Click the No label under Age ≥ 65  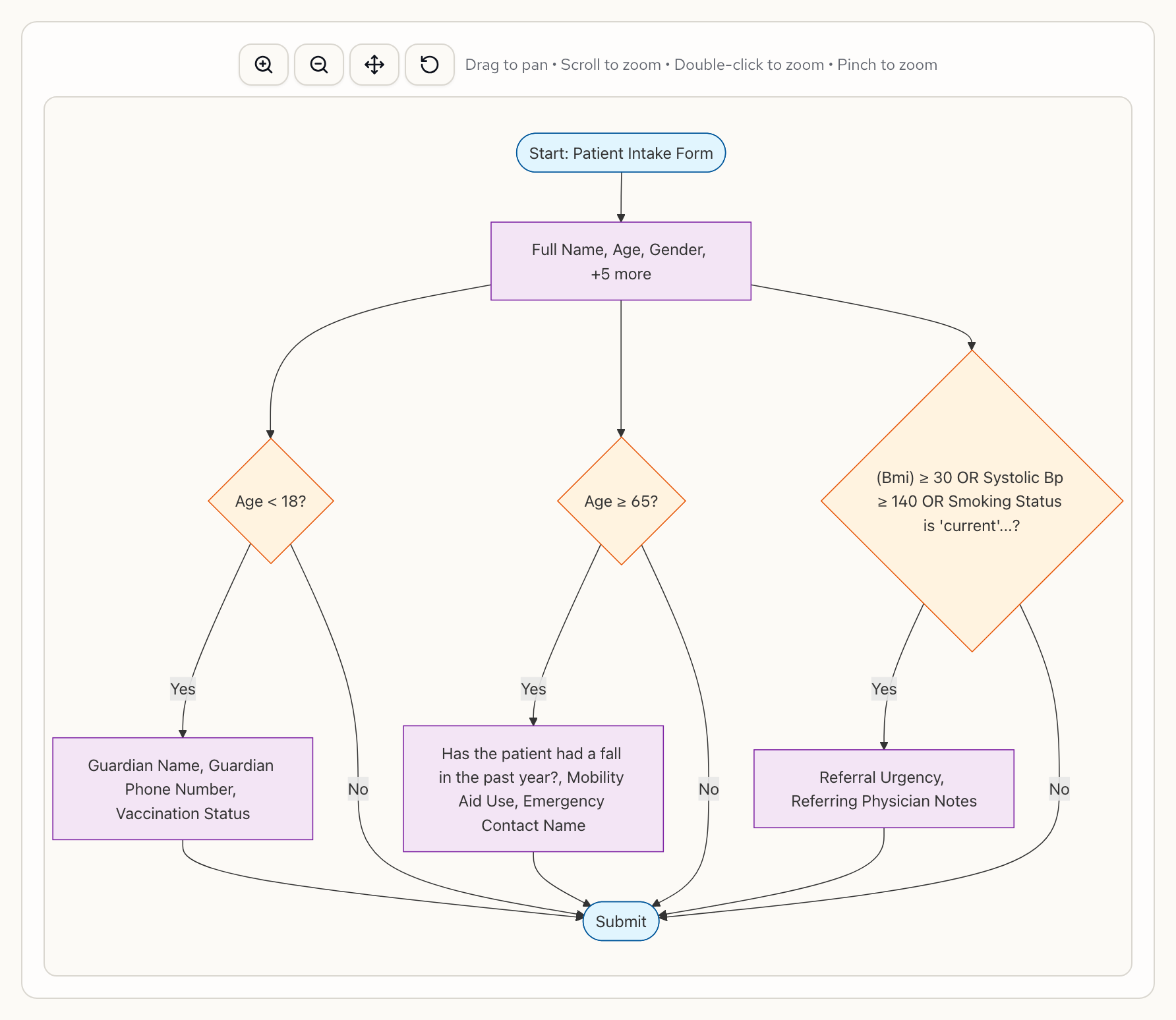[x=709, y=789]
